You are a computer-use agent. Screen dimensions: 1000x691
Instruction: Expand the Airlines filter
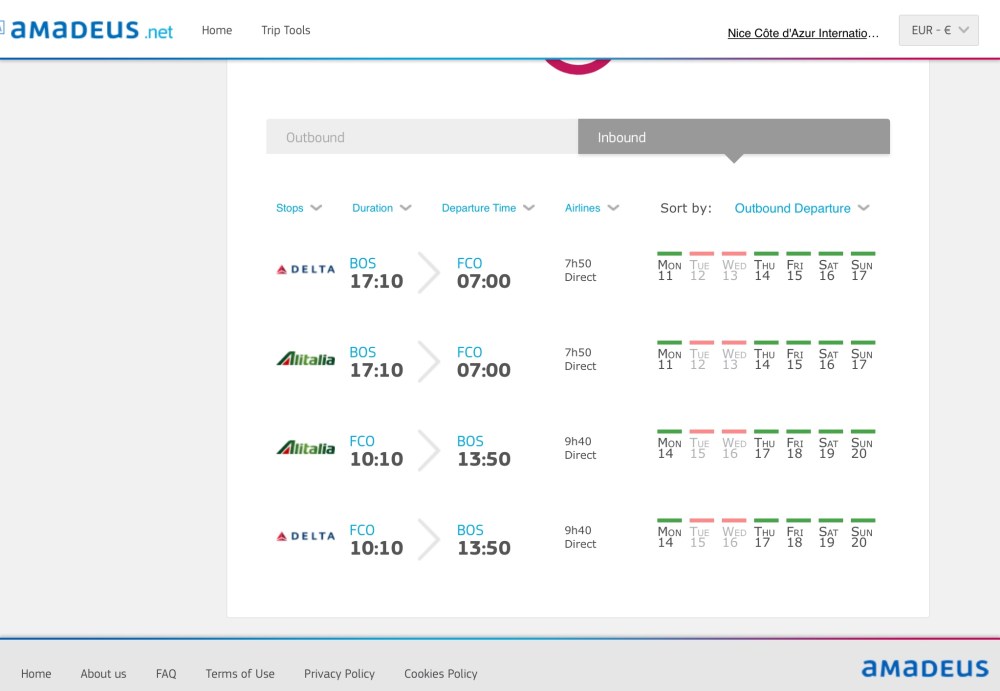coord(592,208)
